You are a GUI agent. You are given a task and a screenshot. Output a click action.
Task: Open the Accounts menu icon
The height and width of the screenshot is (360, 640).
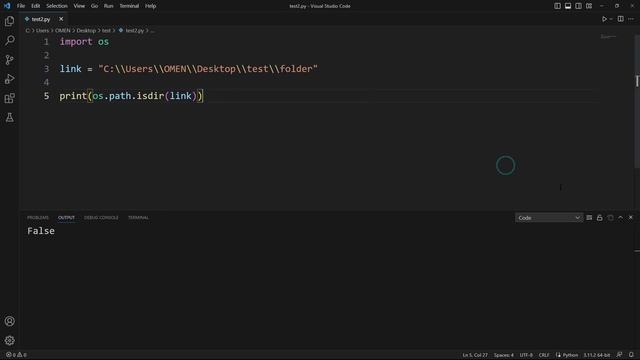point(9,321)
